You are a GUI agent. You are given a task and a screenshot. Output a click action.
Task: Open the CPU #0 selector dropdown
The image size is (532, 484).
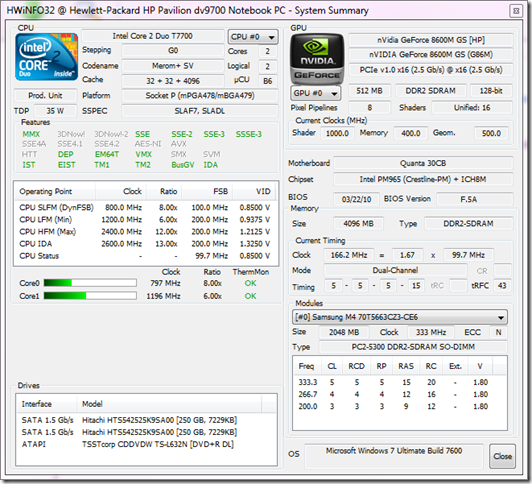[x=253, y=37]
